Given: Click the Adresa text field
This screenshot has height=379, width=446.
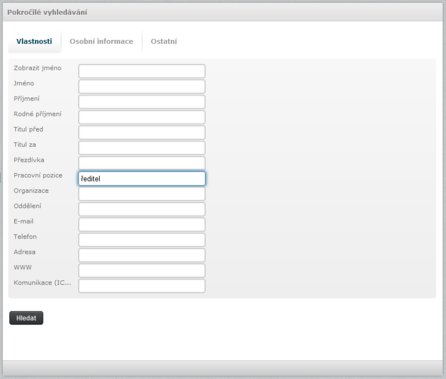Looking at the screenshot, I should 142,255.
